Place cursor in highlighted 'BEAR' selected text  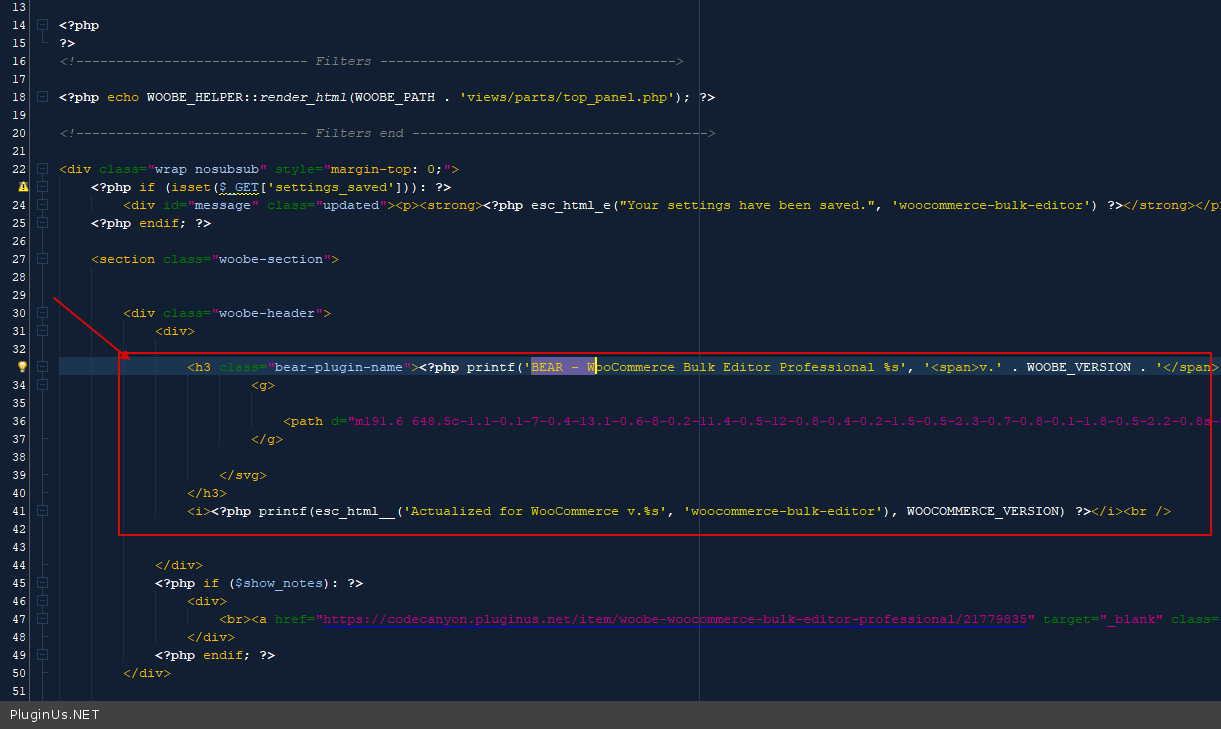pos(547,367)
